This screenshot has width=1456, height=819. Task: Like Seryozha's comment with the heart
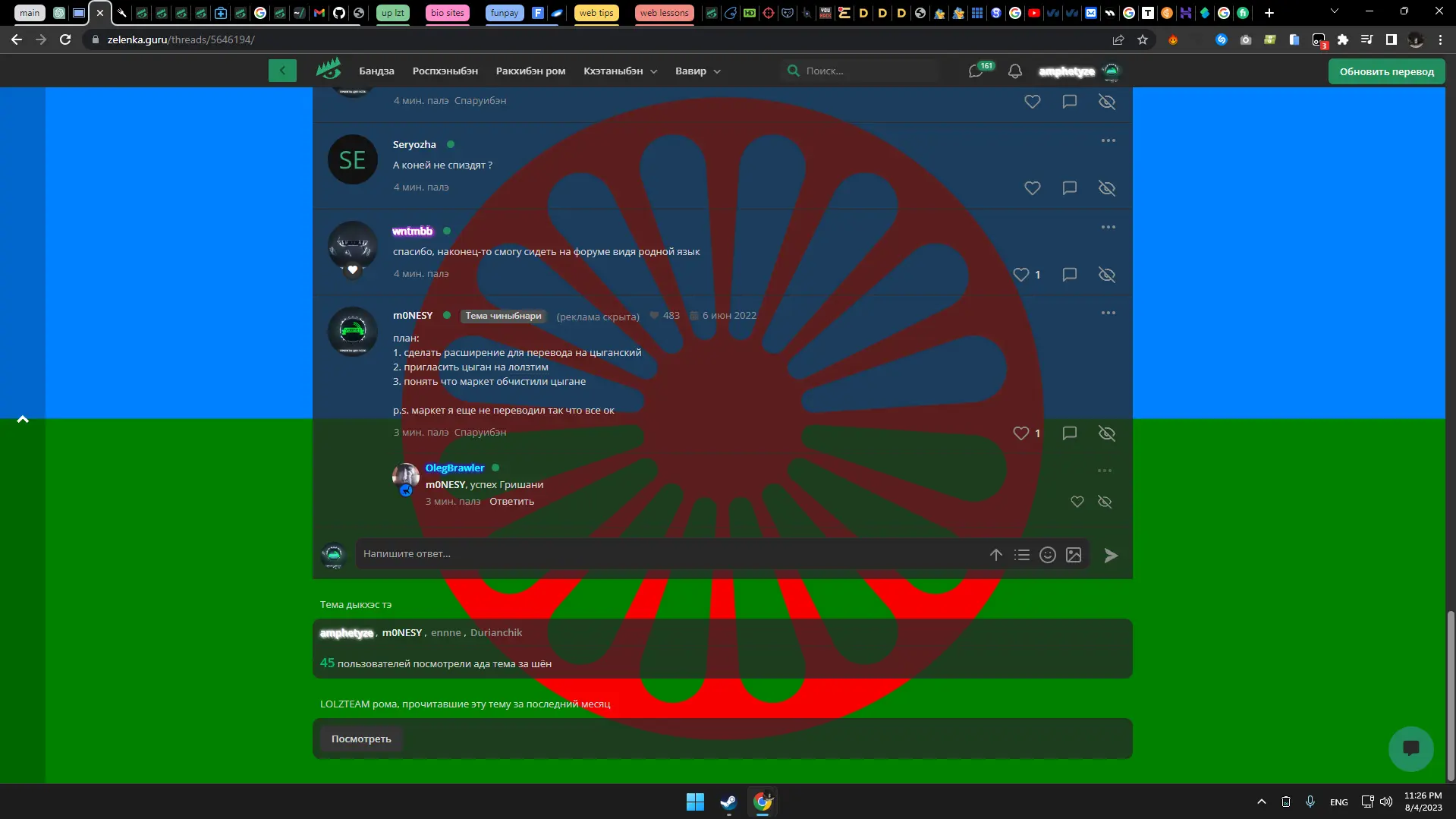pos(1032,187)
